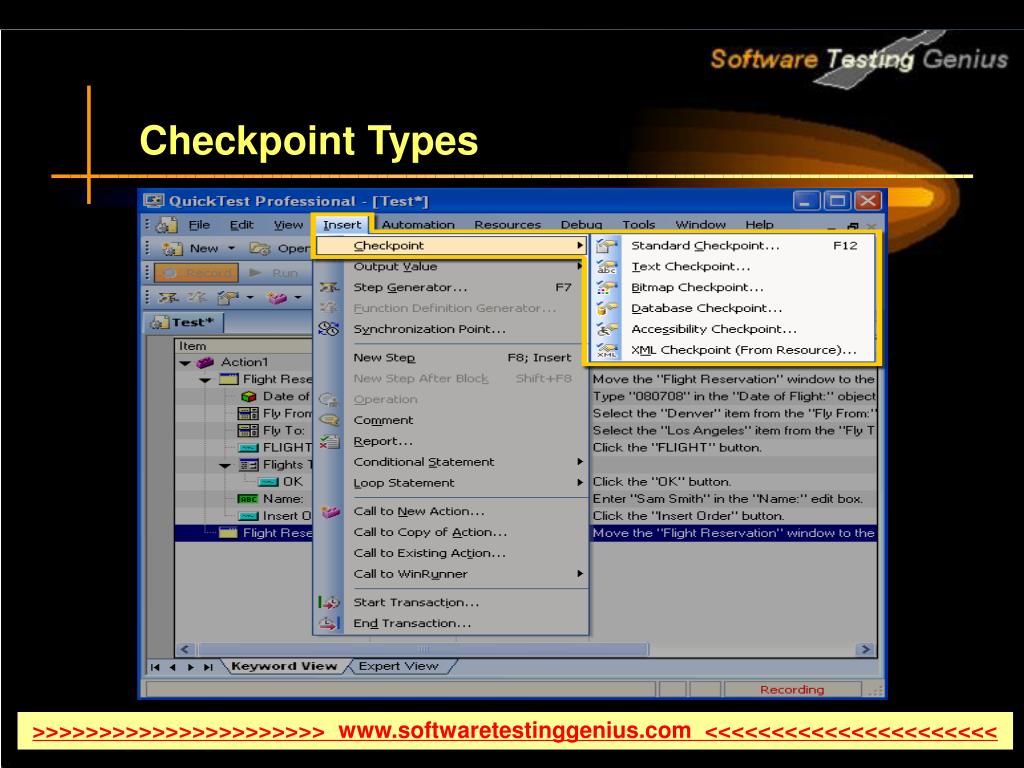Expand the Loop Statement submenu
Screen dimensions: 1024x768
tap(580, 483)
